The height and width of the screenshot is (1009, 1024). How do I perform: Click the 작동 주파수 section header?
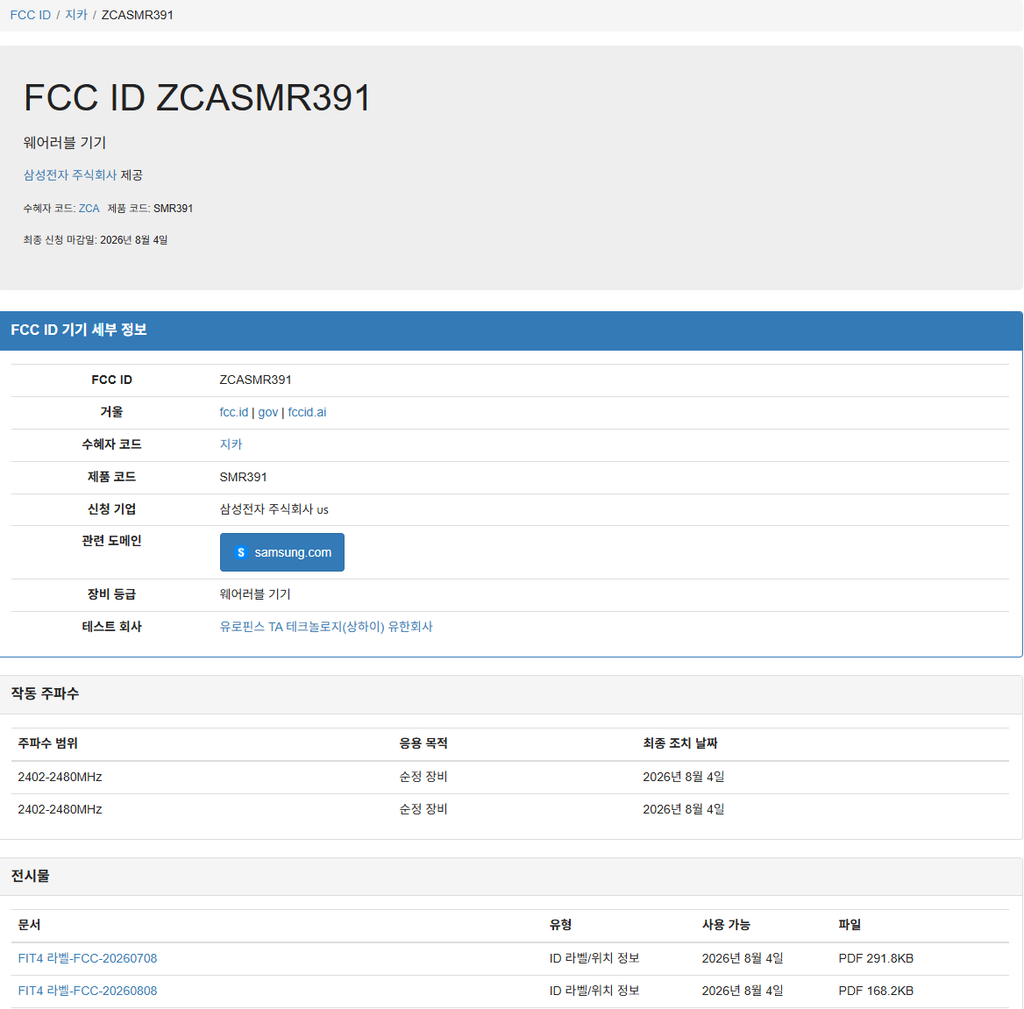click(511, 694)
